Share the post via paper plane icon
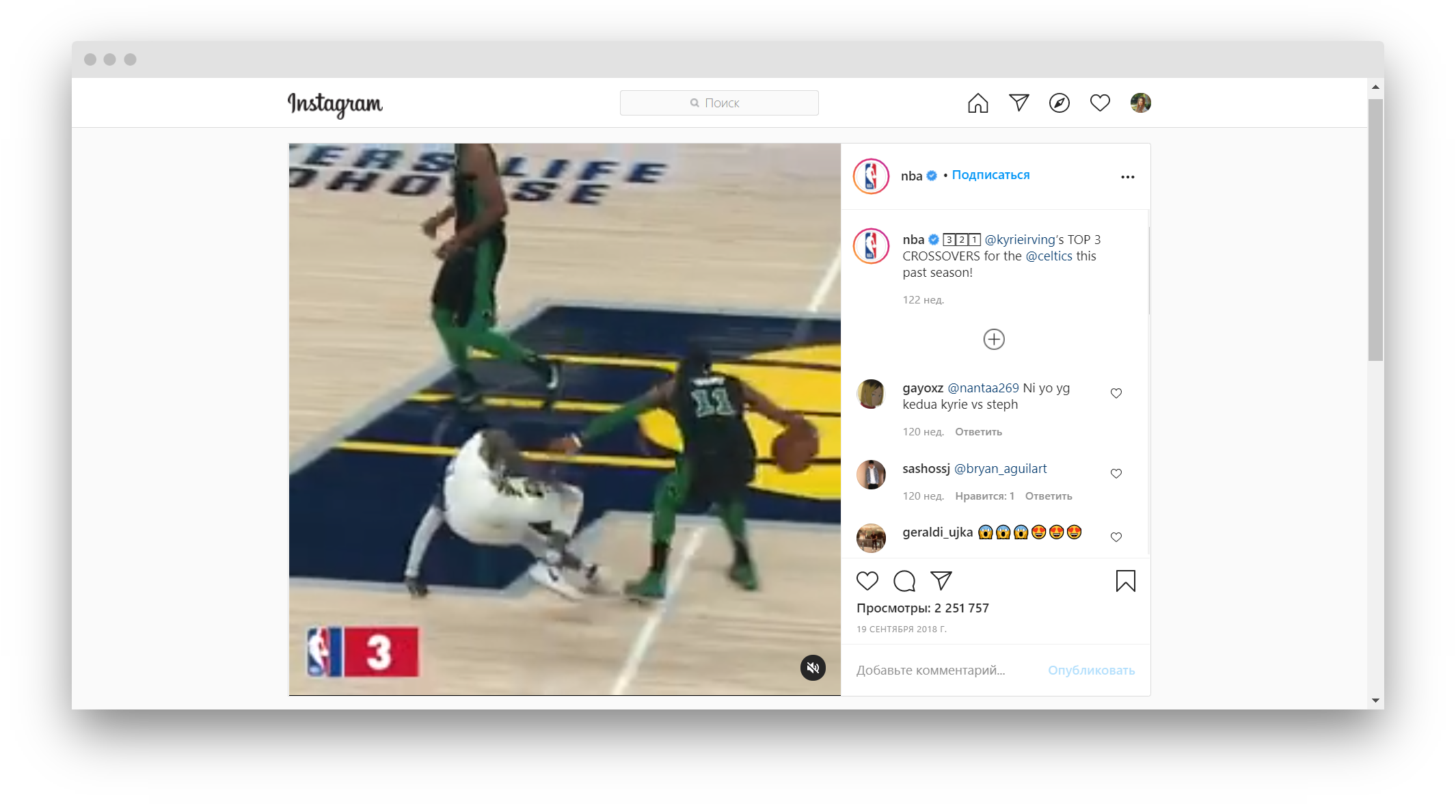The width and height of the screenshot is (1456, 812). click(941, 581)
